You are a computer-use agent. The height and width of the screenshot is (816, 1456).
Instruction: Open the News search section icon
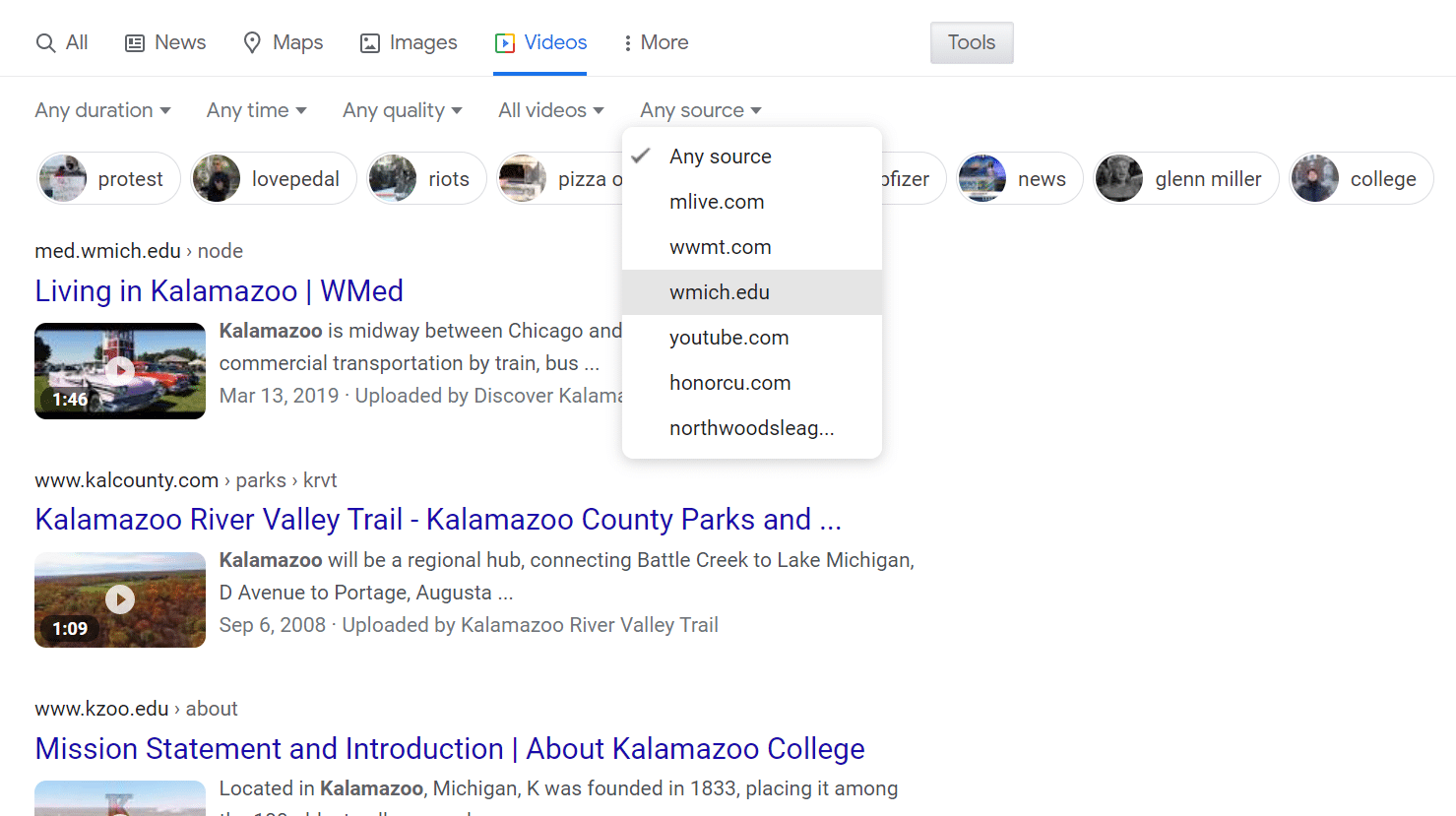(x=134, y=42)
